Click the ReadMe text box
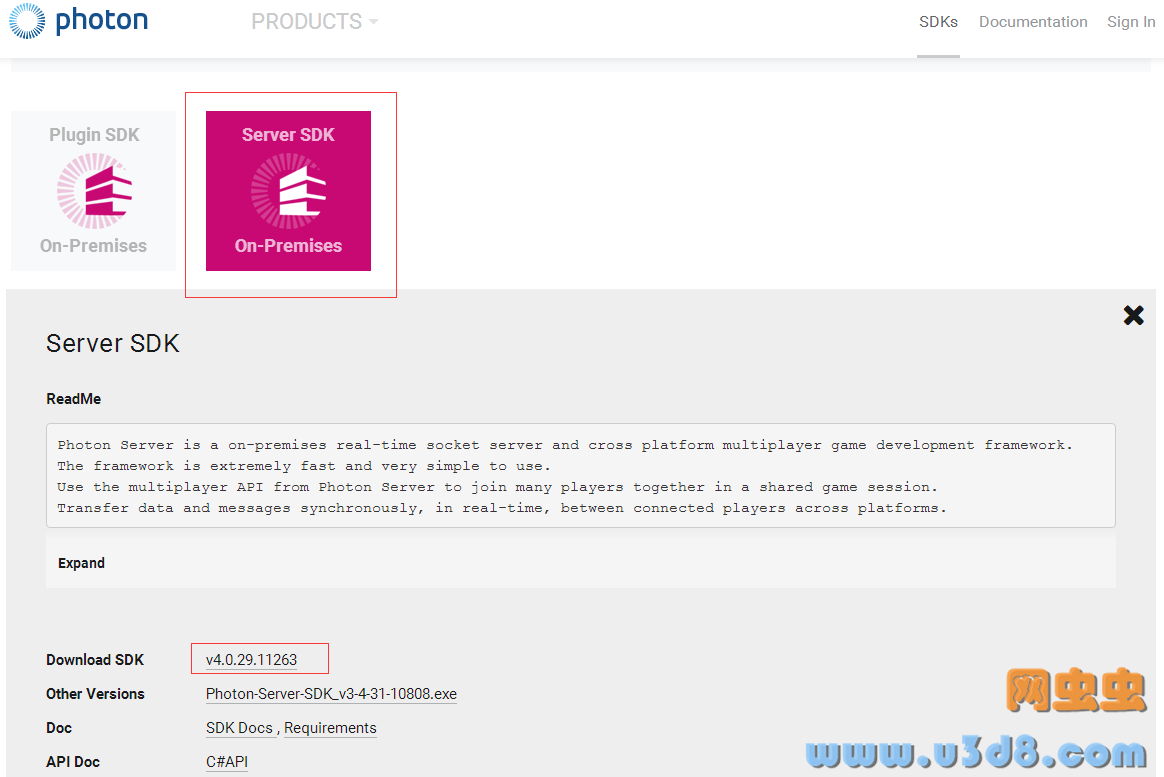The height and width of the screenshot is (777, 1164). [581, 476]
